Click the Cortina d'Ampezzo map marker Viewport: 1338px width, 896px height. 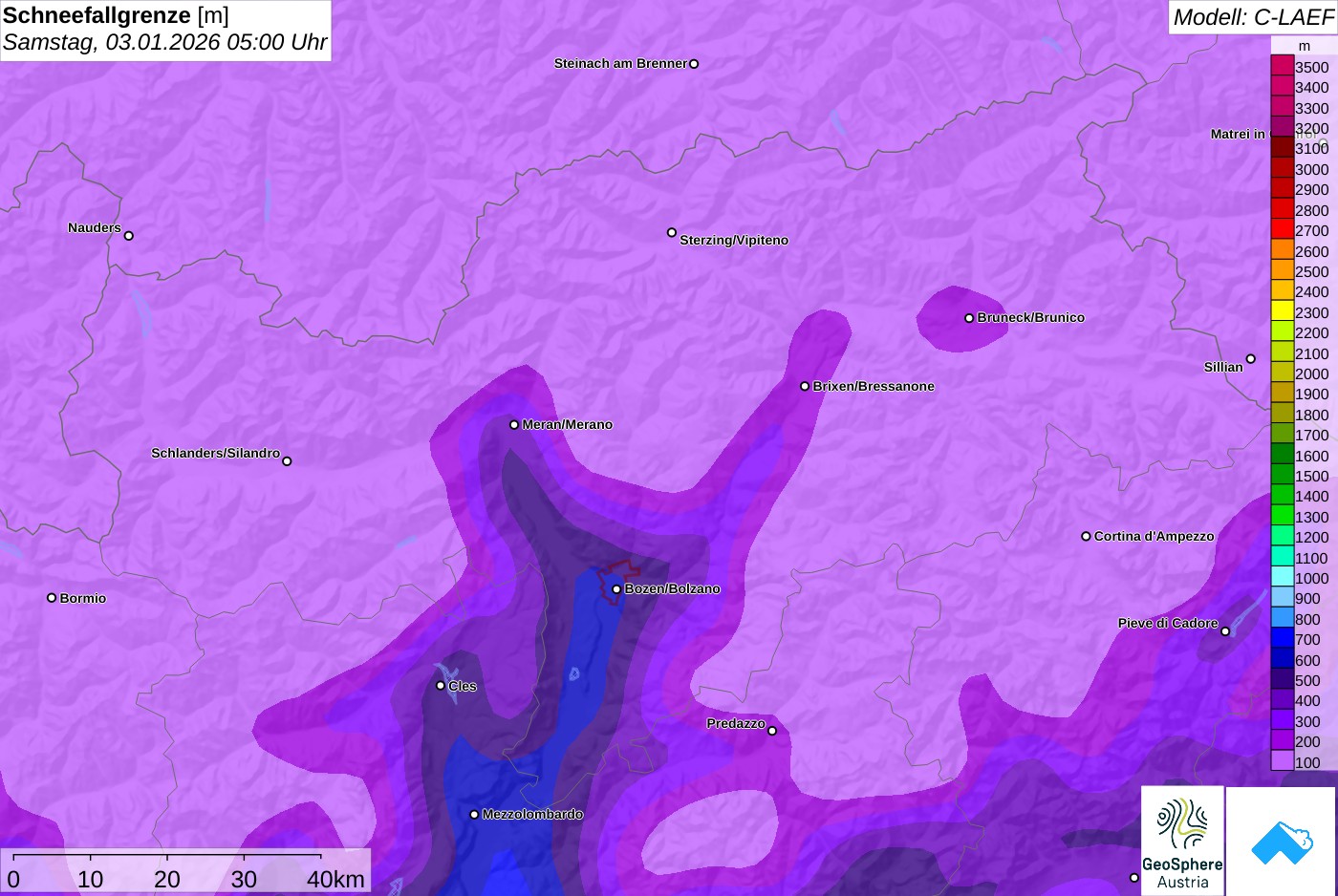(x=1086, y=536)
